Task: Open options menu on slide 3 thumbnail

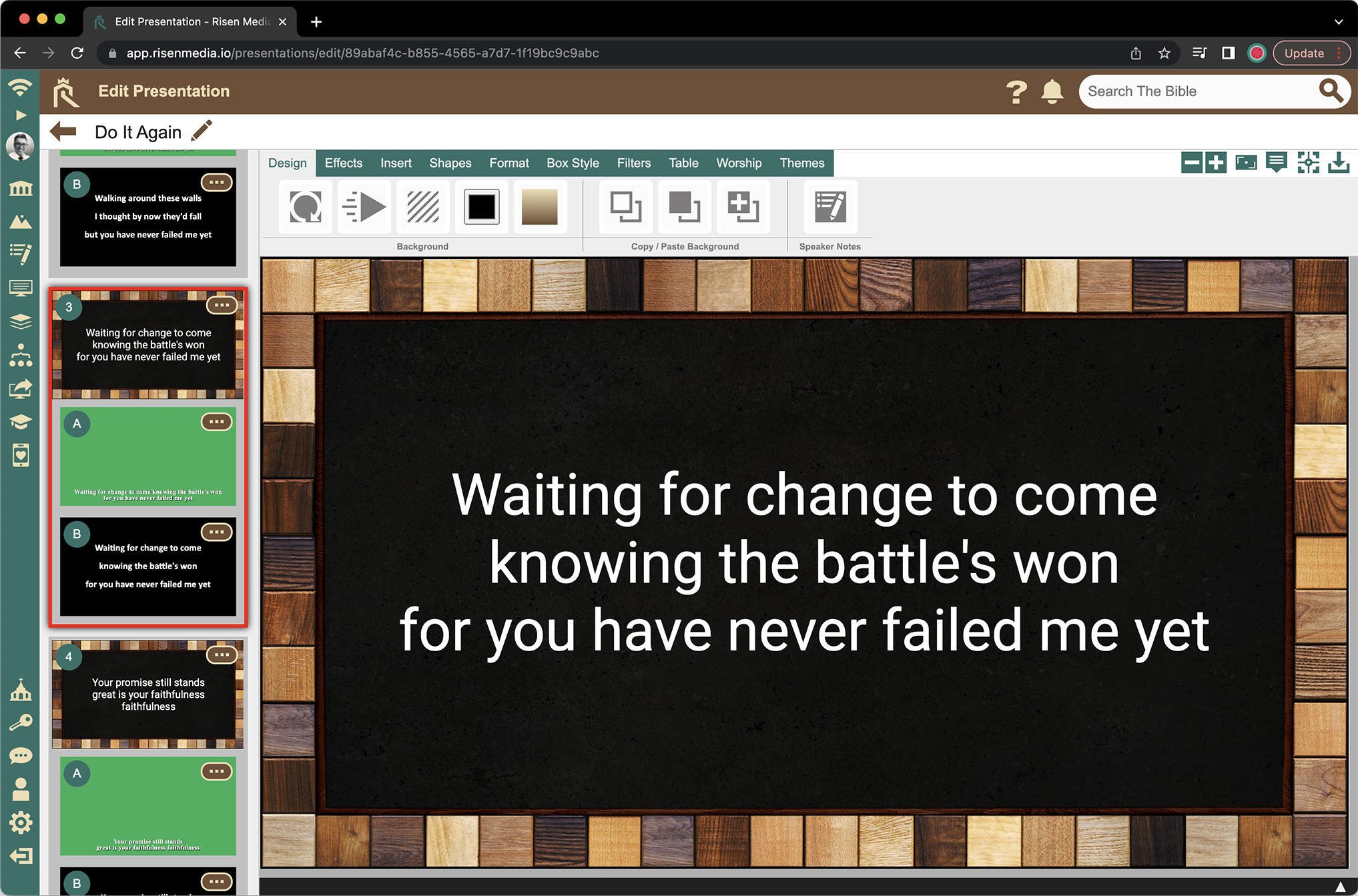Action: (x=222, y=305)
